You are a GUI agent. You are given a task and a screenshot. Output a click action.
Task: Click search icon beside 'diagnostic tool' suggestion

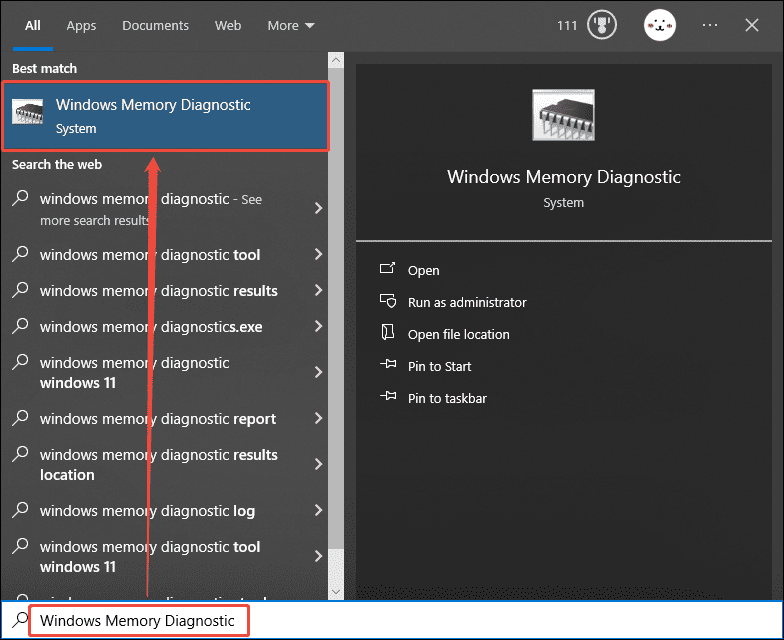tap(20, 254)
